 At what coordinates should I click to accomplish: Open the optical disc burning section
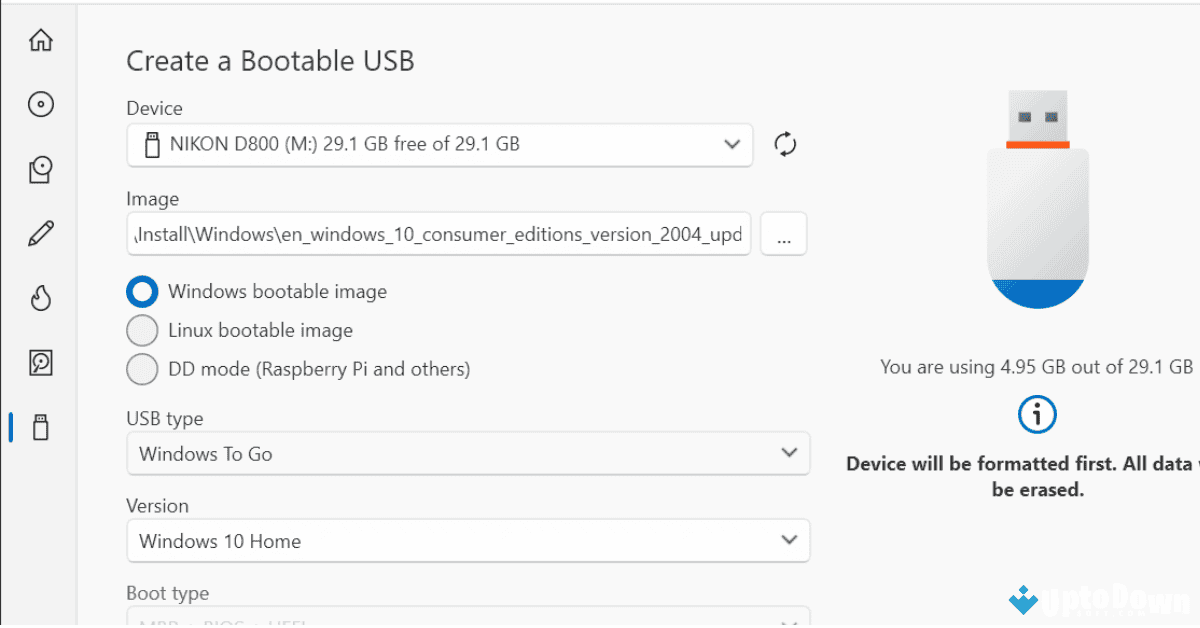tap(40, 104)
